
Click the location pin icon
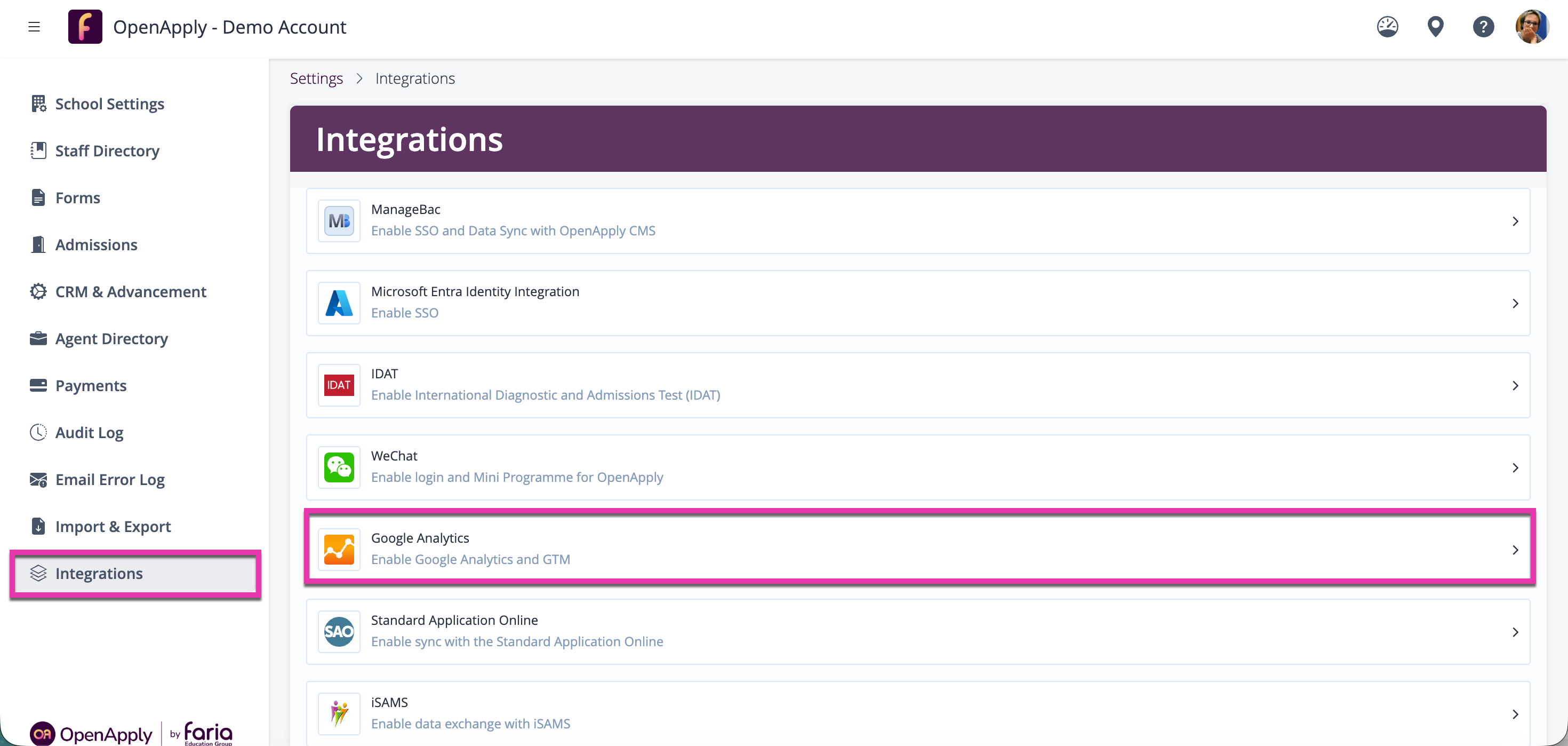coord(1435,27)
